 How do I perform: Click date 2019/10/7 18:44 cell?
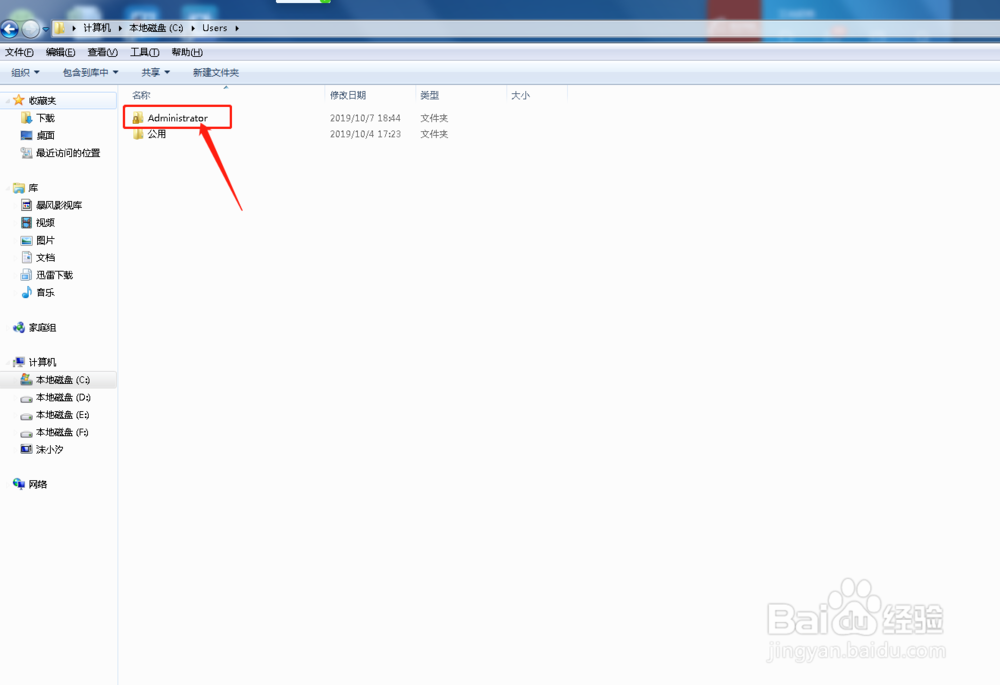pos(365,118)
